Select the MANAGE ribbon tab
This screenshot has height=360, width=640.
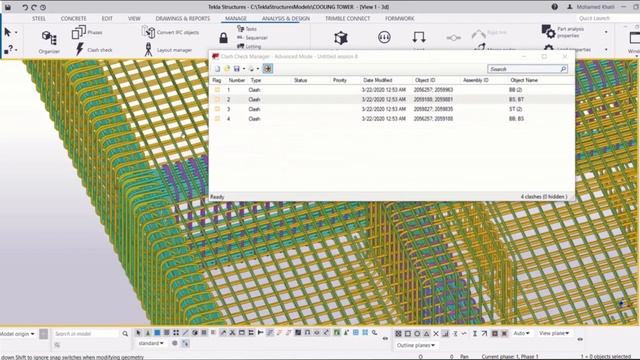[236, 18]
